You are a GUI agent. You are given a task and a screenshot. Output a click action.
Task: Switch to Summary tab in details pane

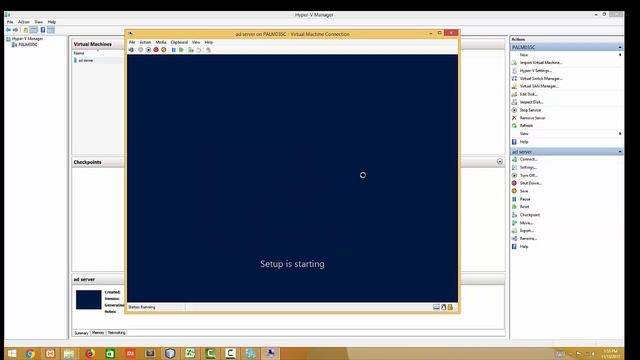pos(81,333)
